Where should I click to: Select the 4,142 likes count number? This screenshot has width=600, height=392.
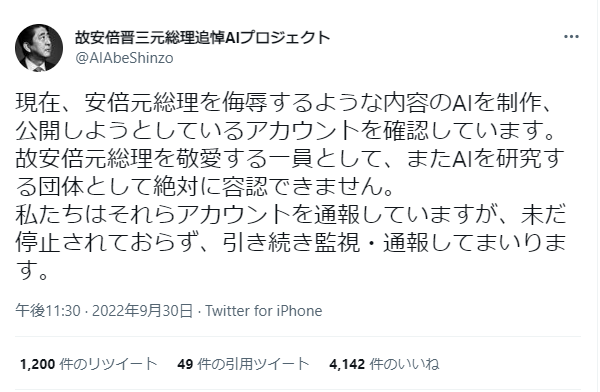(347, 364)
